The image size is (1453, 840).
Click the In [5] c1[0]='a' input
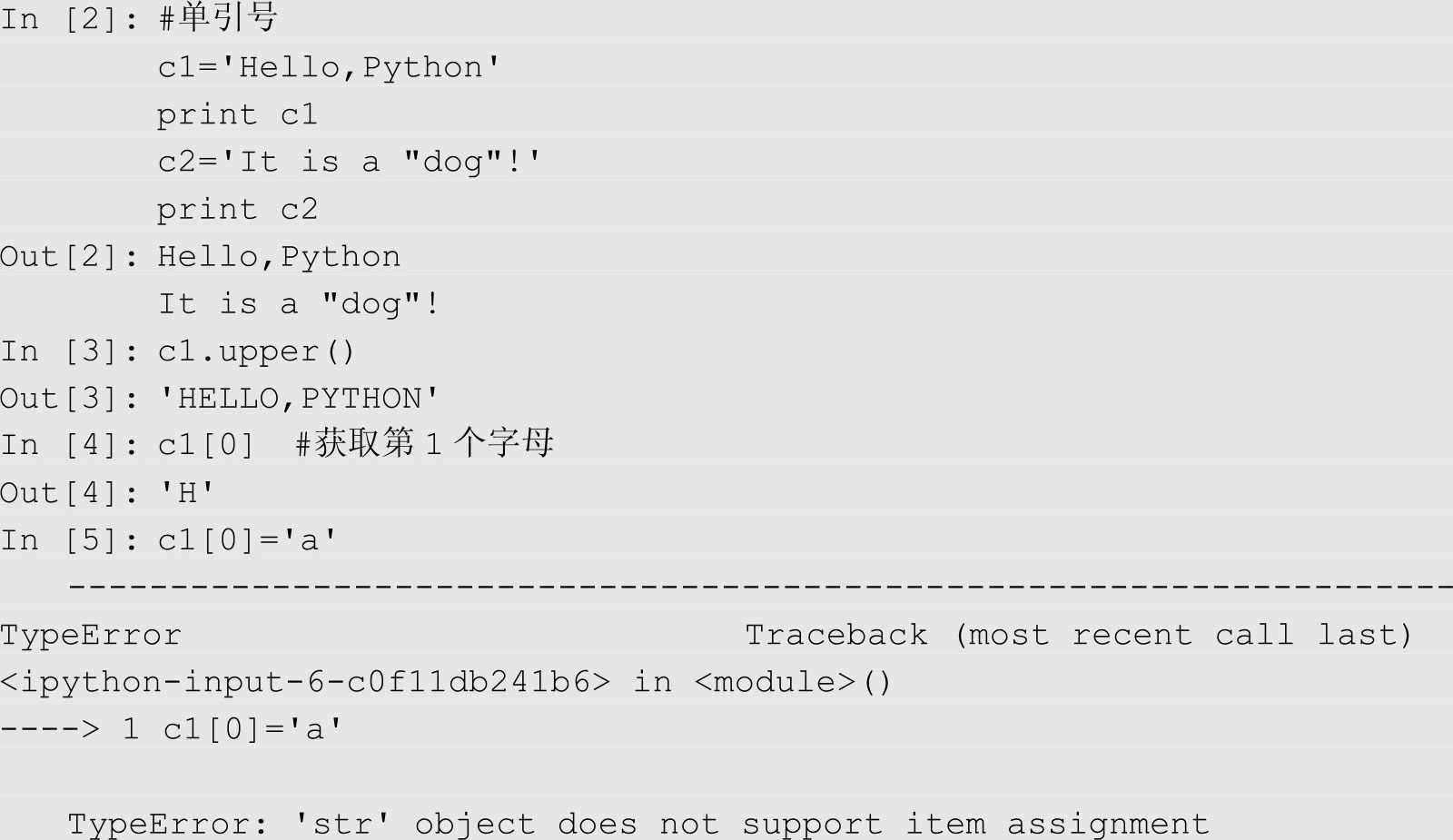[247, 540]
